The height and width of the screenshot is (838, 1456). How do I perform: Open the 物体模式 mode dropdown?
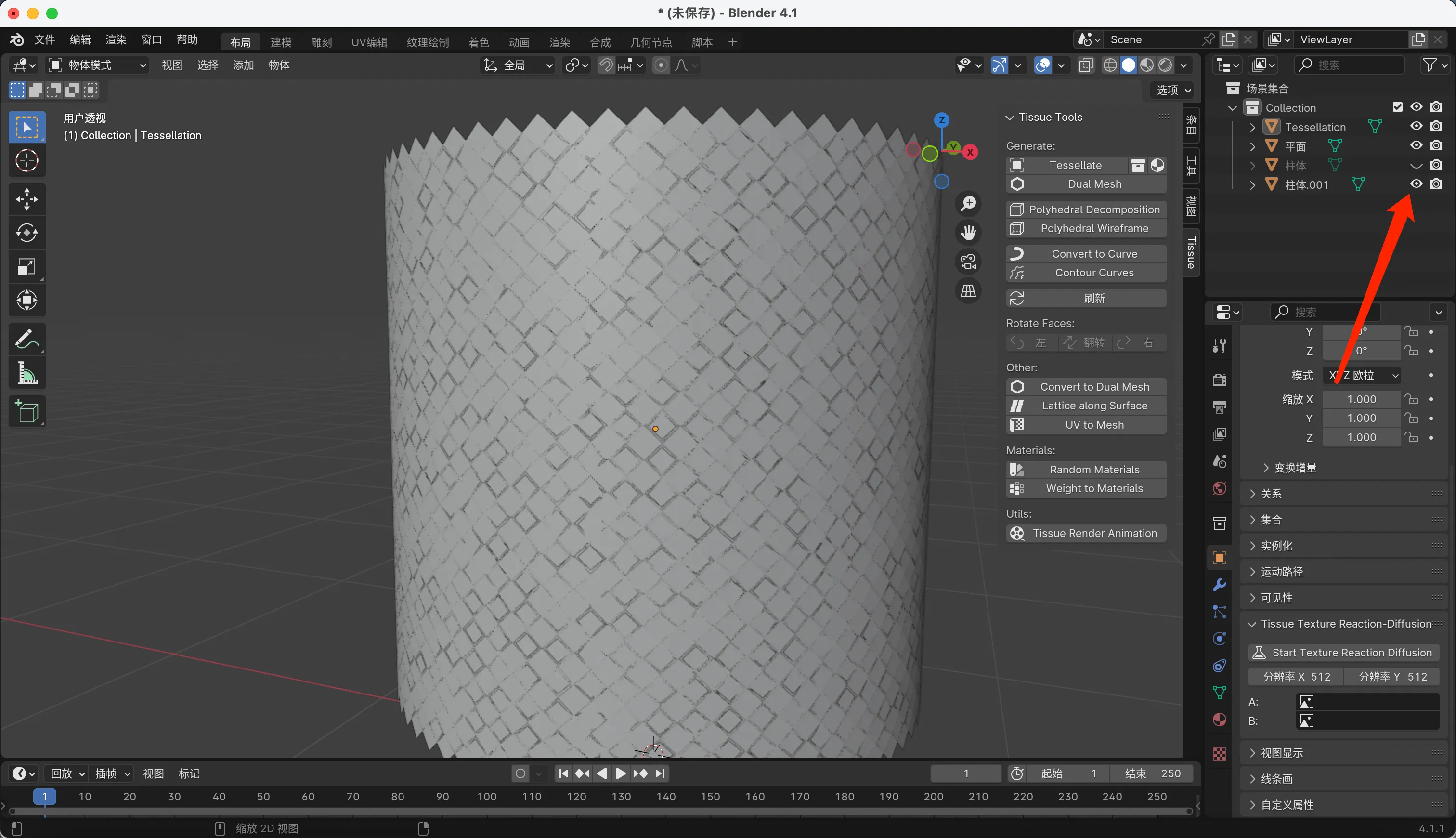click(x=97, y=65)
